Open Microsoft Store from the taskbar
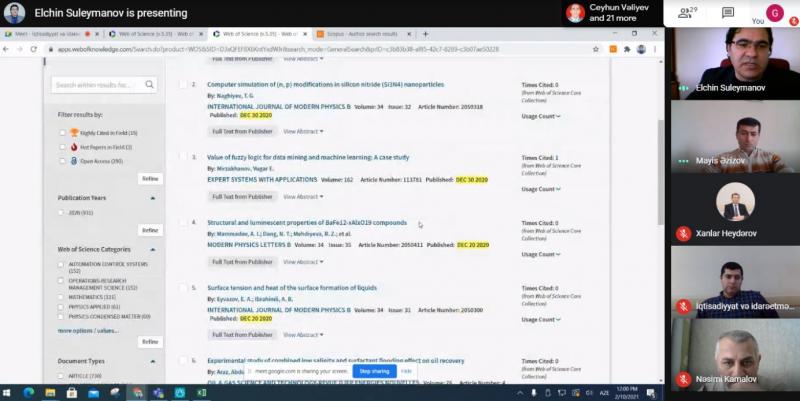 click(72, 393)
